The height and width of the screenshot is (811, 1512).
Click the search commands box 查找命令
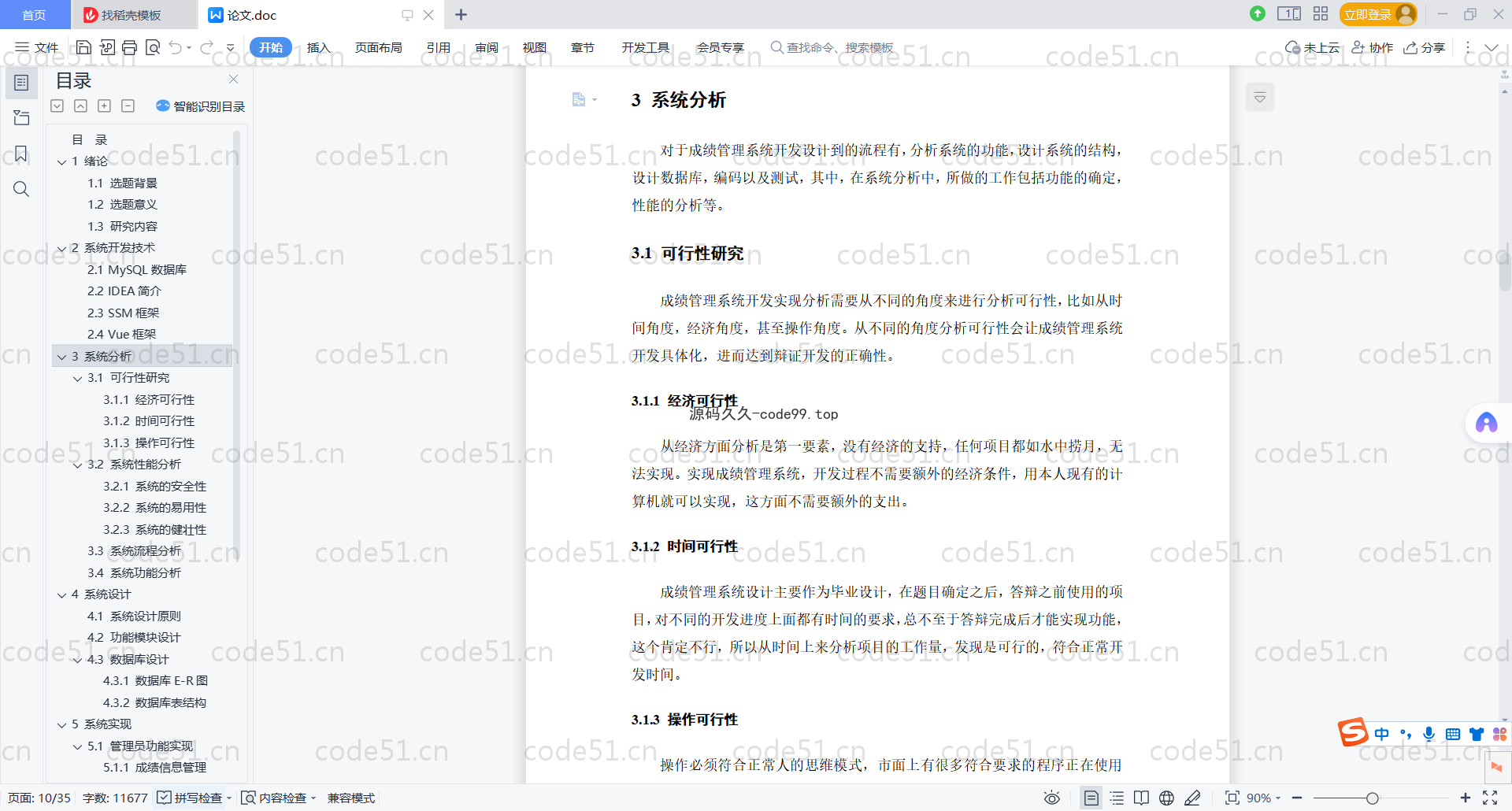[832, 47]
